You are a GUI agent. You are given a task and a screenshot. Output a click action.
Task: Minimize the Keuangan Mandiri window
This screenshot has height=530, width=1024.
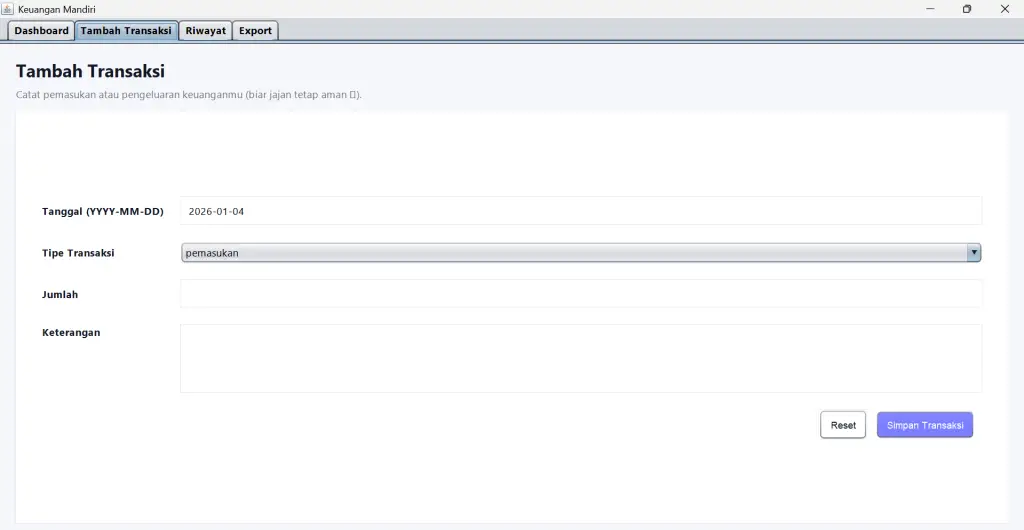tap(930, 9)
